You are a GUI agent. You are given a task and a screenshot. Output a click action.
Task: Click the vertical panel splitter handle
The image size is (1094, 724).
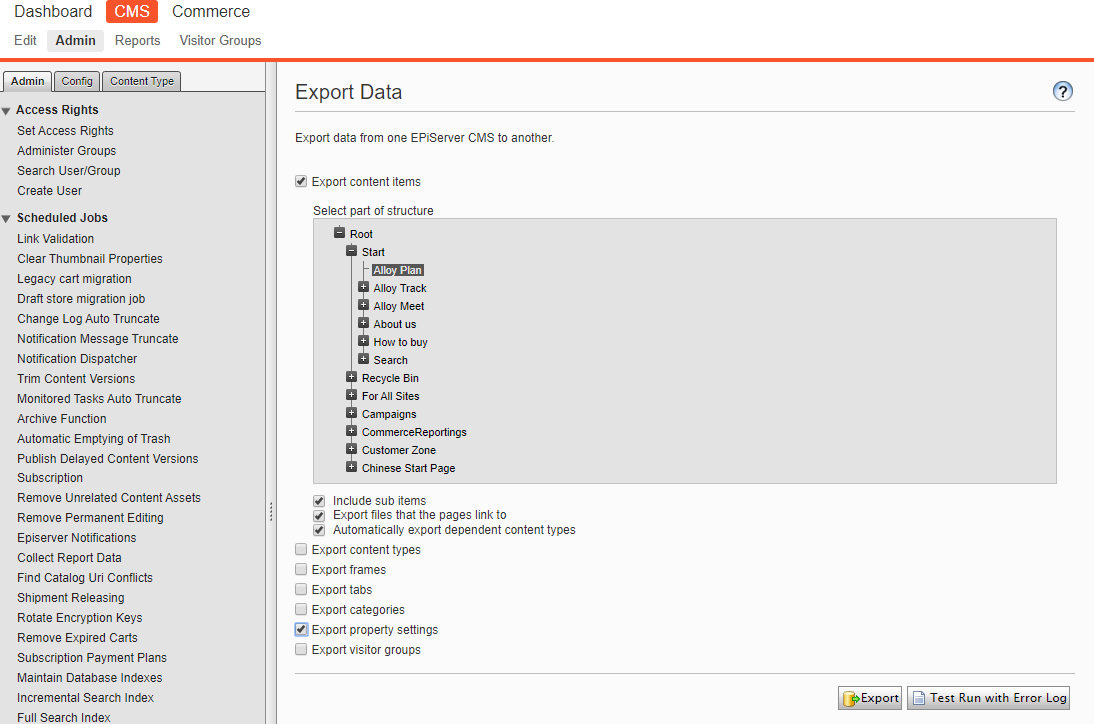tap(270, 512)
